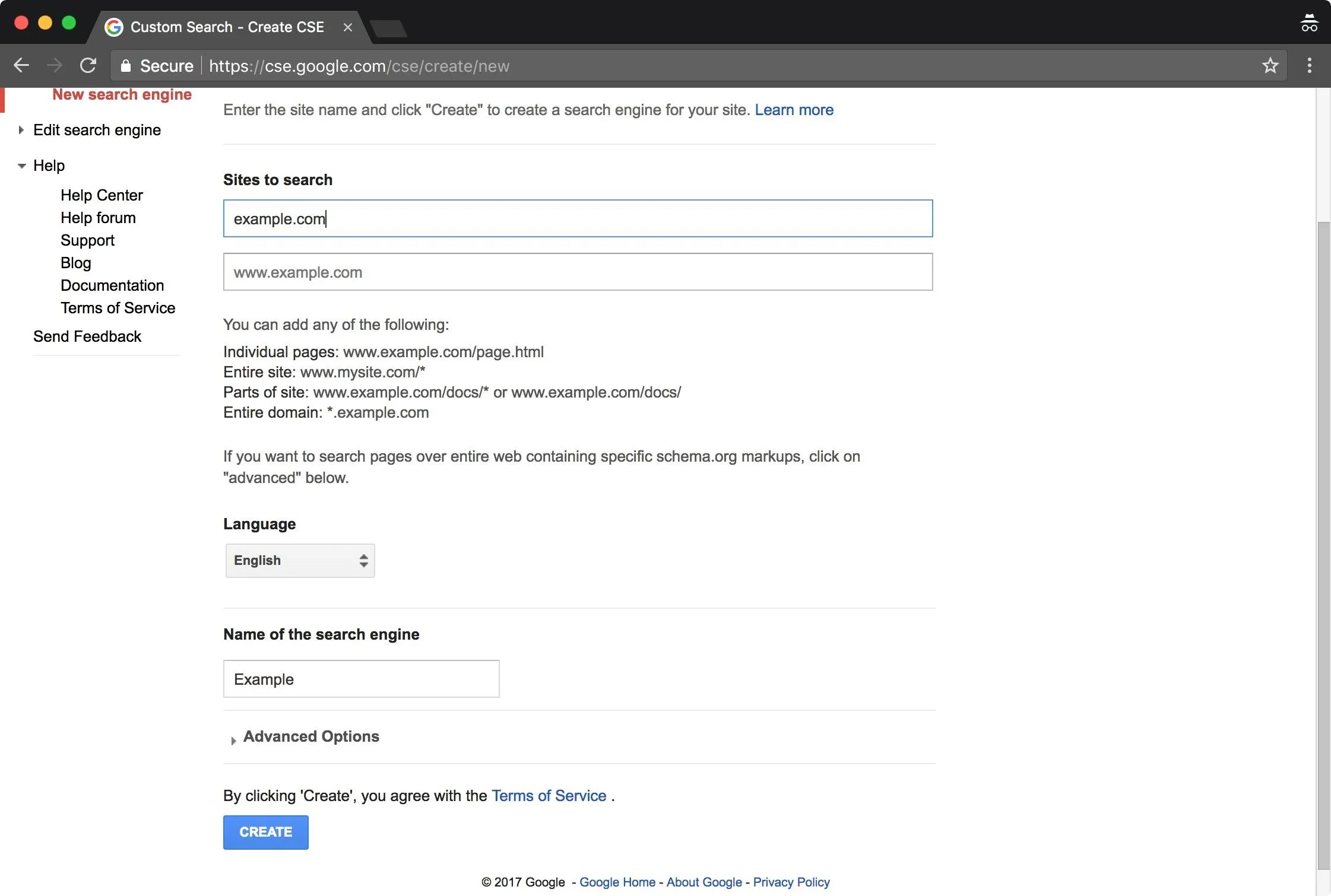The width and height of the screenshot is (1331, 896).
Task: Open the Language dropdown set to English
Action: 300,561
